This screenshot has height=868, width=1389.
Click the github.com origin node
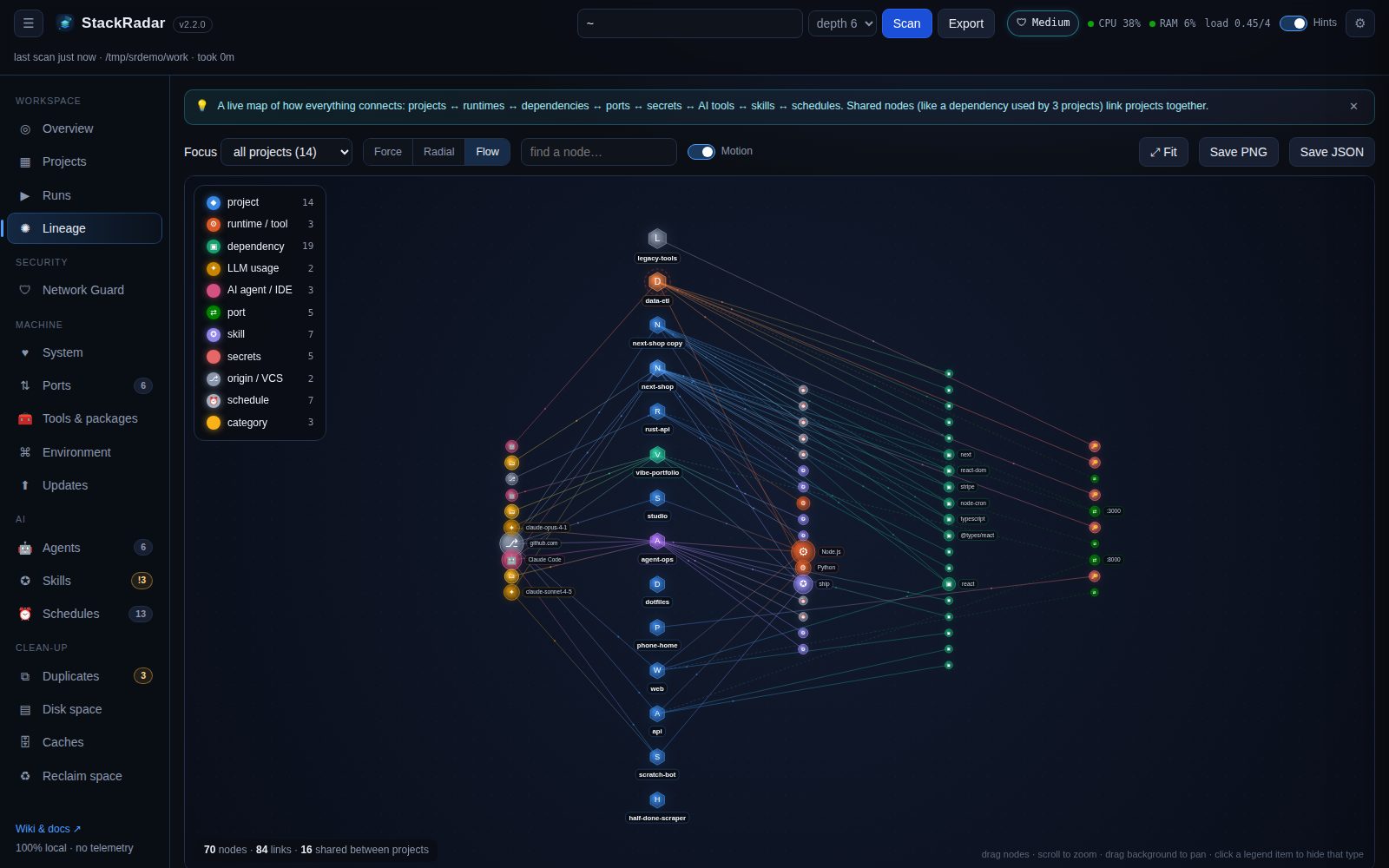tap(512, 543)
